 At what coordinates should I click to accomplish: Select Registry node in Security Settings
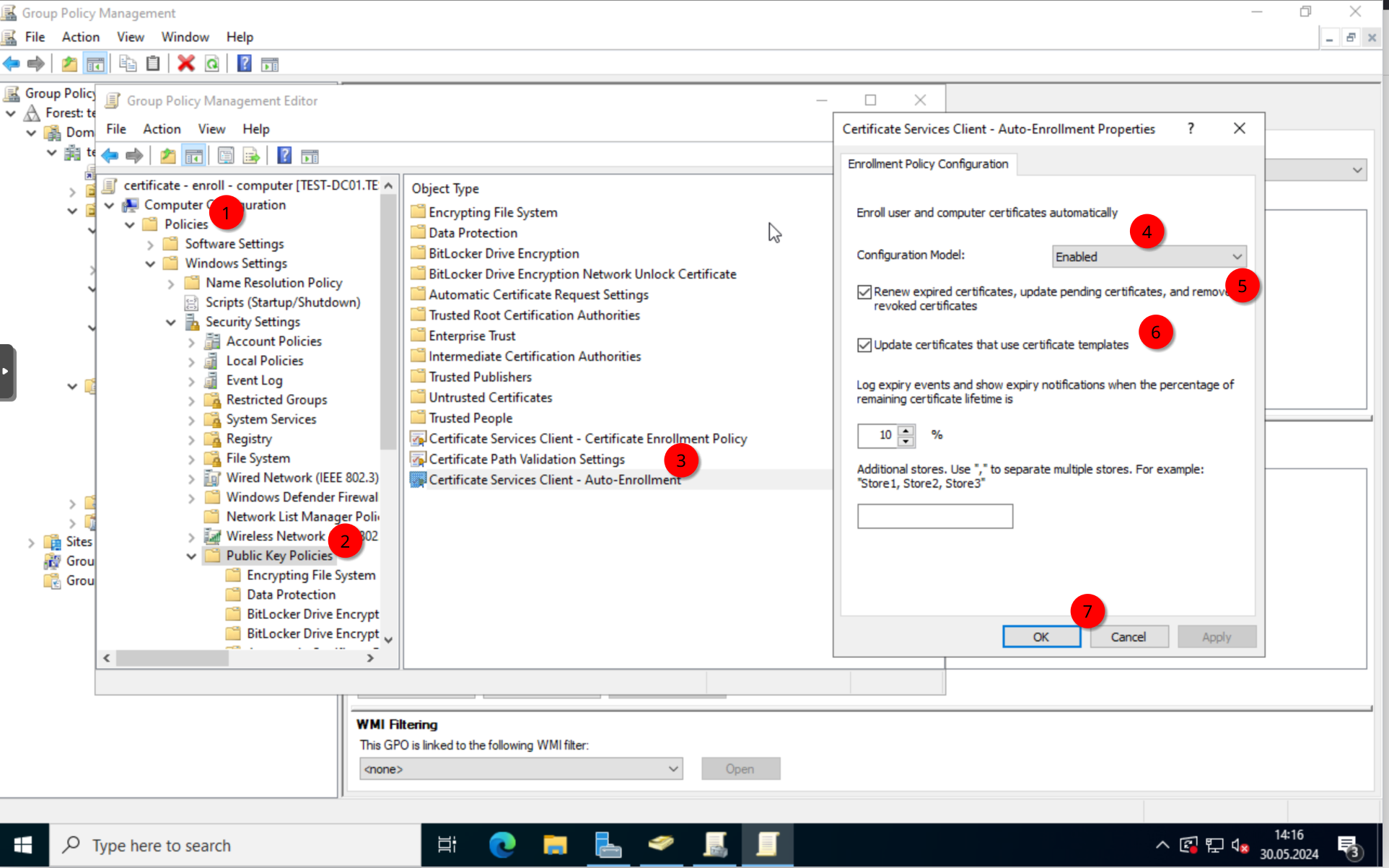[249, 439]
